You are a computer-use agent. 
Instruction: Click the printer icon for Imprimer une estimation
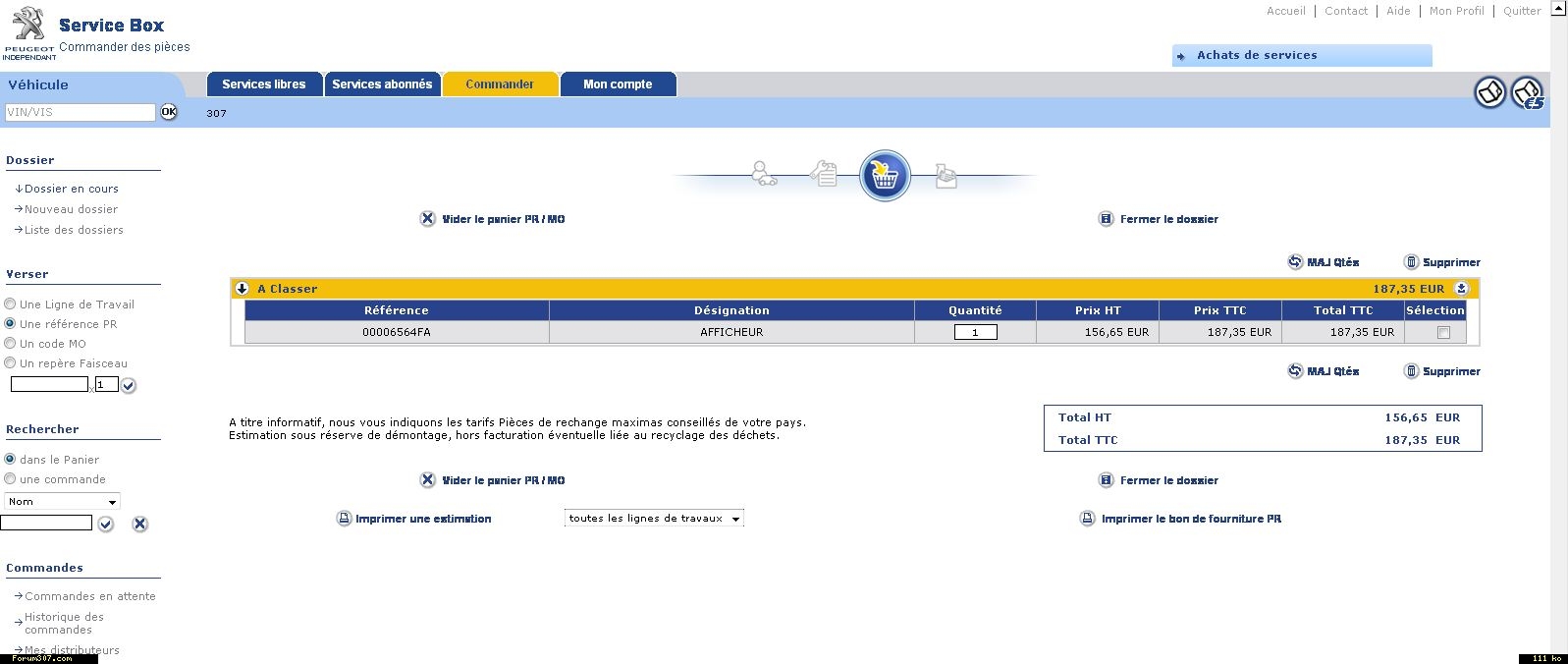click(344, 519)
